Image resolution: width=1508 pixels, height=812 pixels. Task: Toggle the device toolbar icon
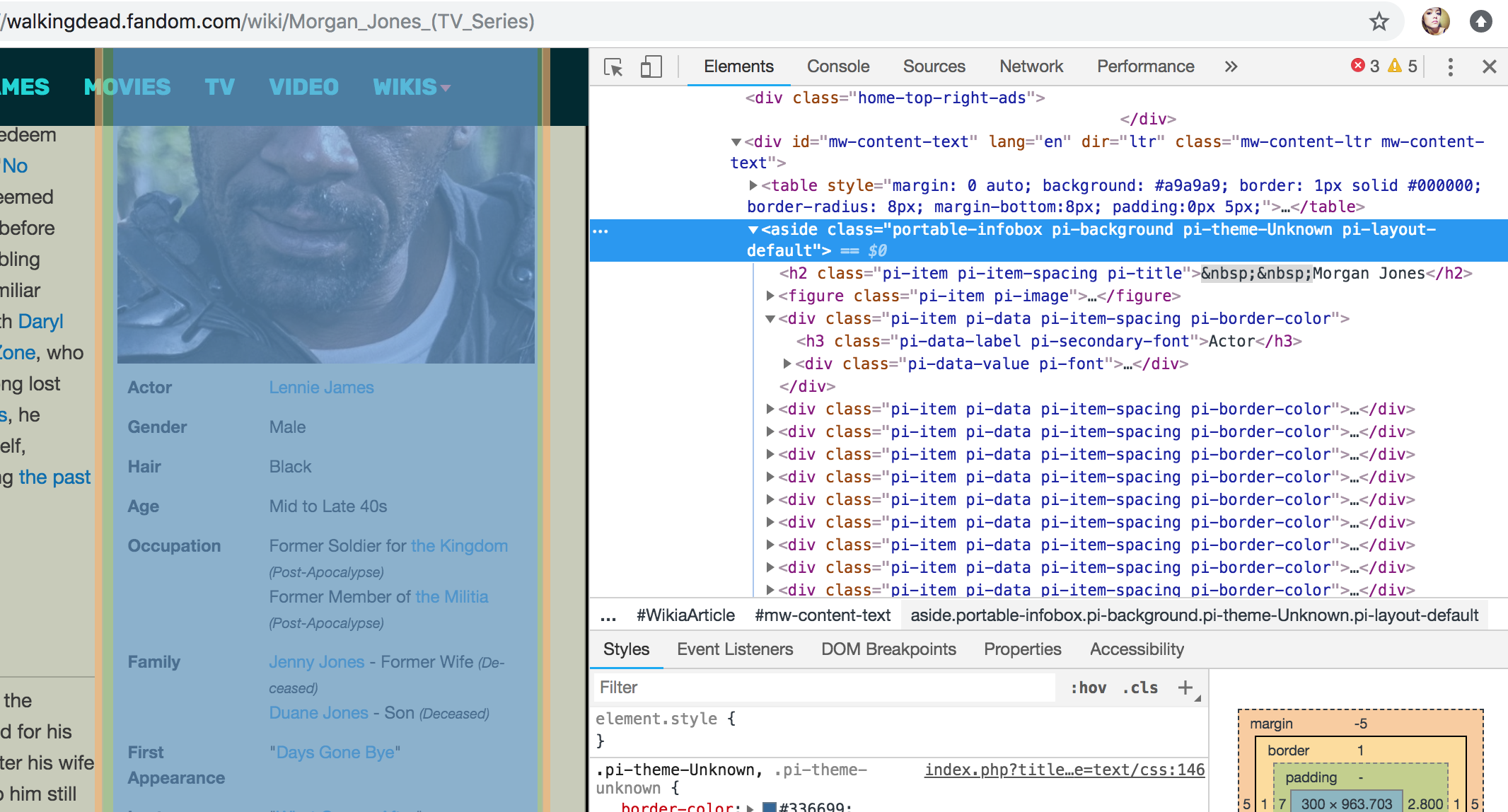point(651,67)
